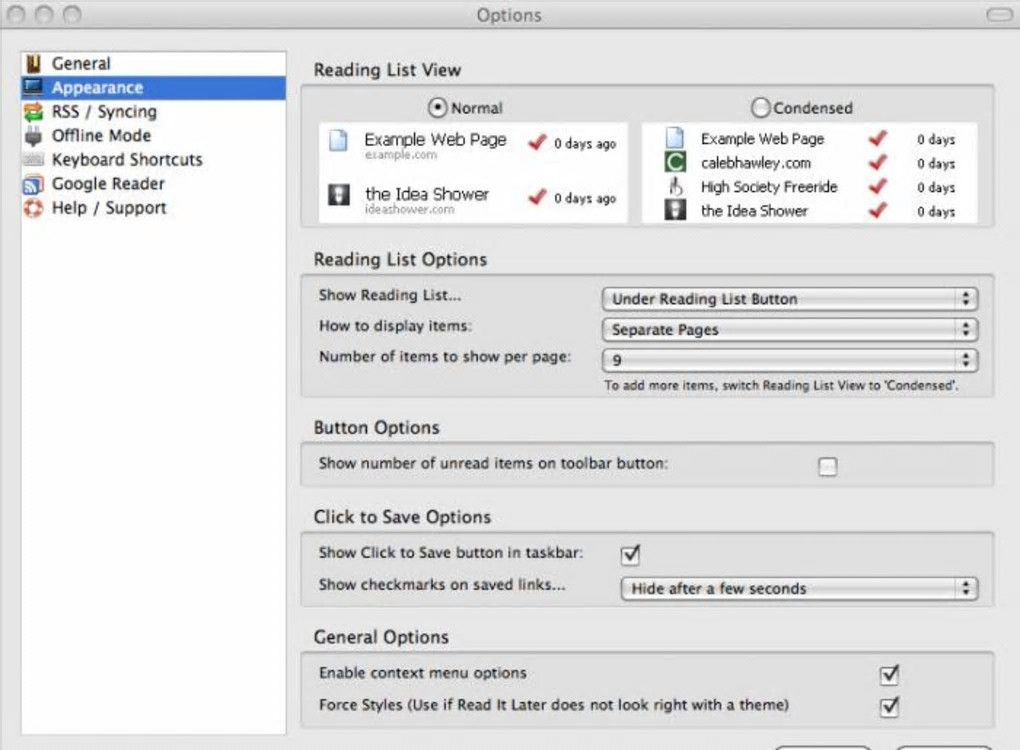Open the Show Reading List dropdown
This screenshot has width=1020, height=750.
[x=790, y=299]
